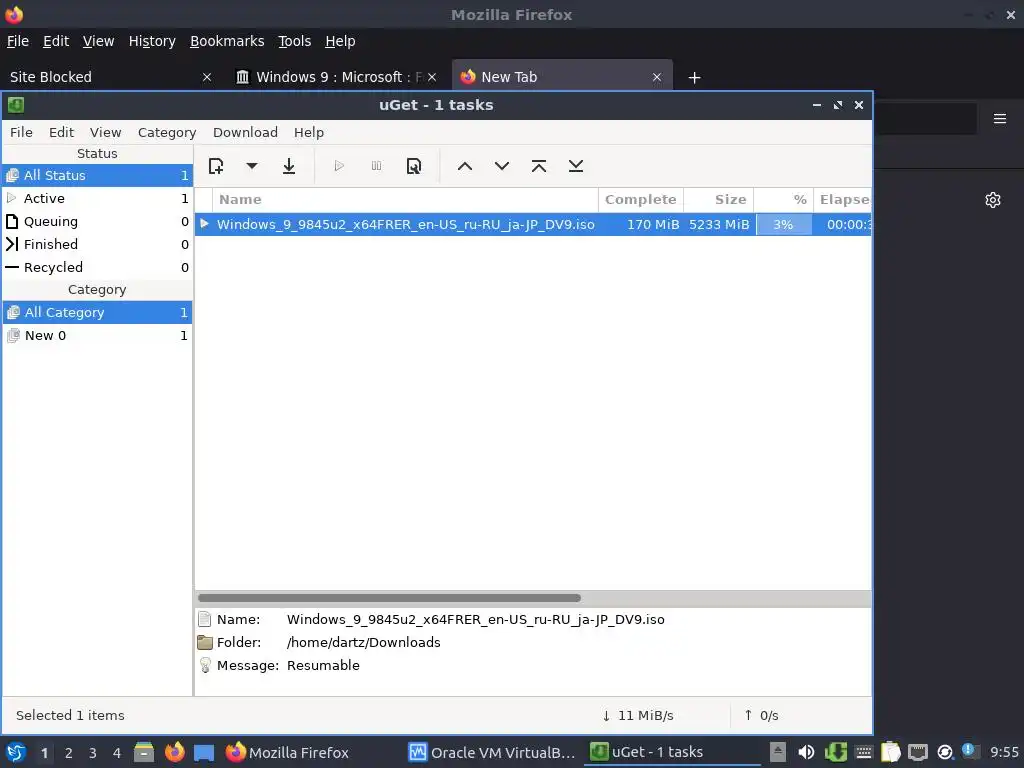Move the download to top of list
Image resolution: width=1024 pixels, height=768 pixels.
coord(539,166)
